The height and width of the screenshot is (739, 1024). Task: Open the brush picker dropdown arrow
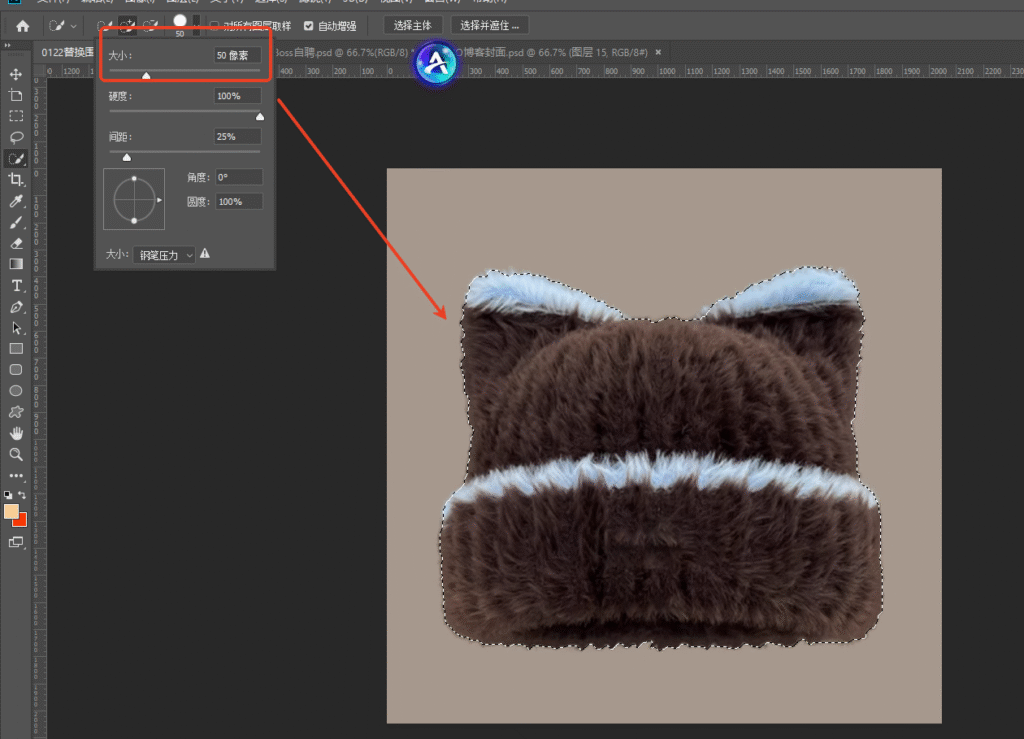tap(196, 24)
